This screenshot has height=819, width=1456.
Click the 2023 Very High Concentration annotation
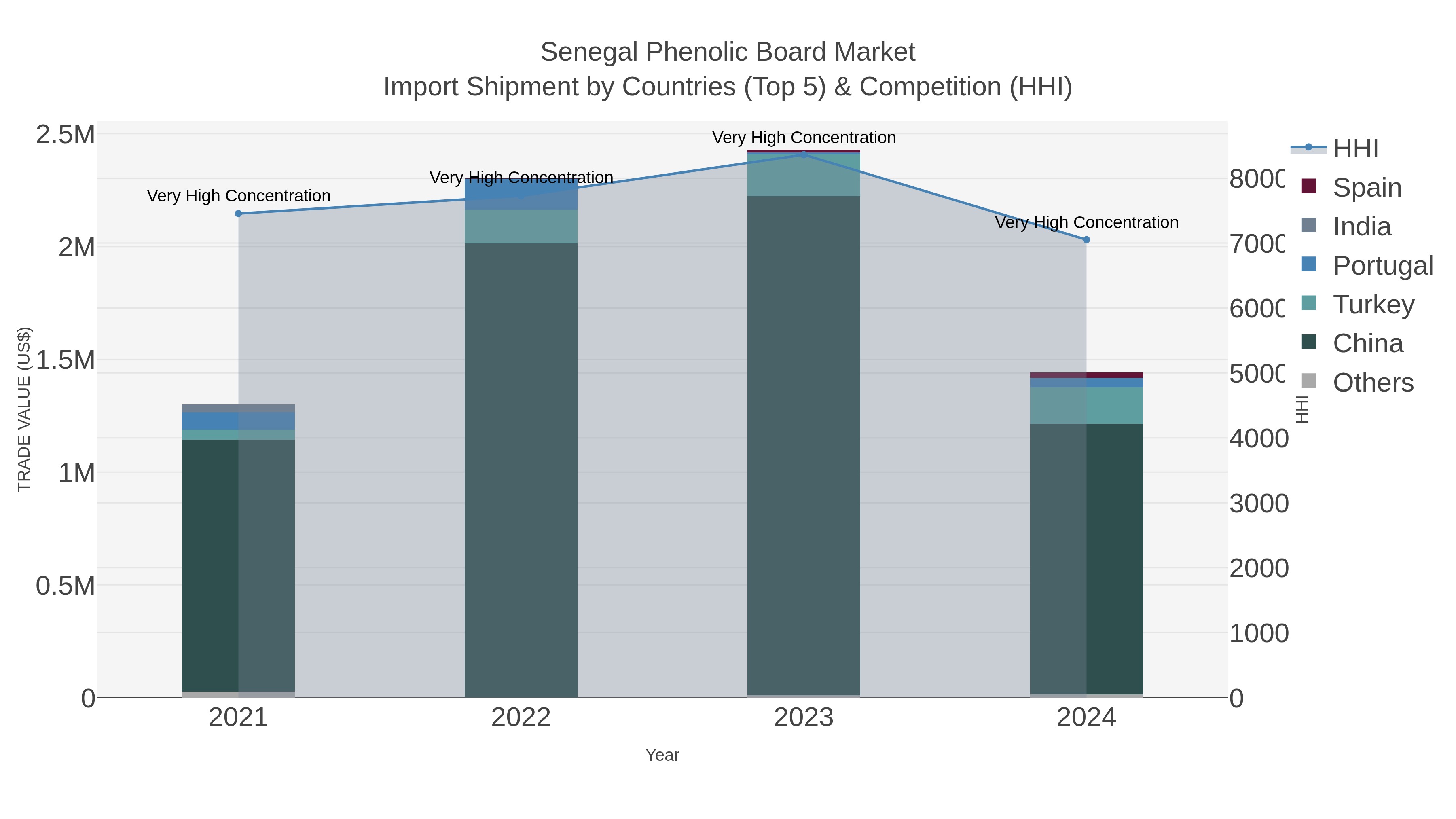pyautogui.click(x=804, y=138)
